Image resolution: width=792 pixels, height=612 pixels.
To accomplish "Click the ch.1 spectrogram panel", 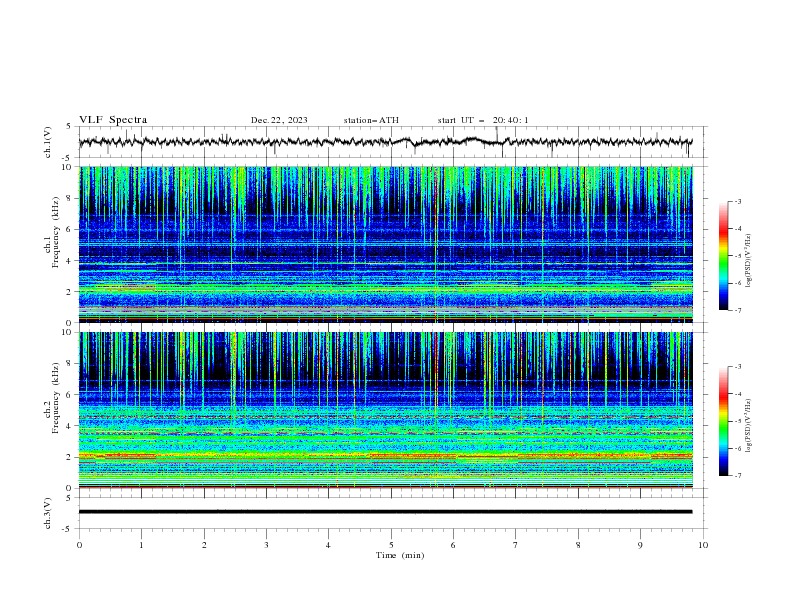I will click(385, 244).
